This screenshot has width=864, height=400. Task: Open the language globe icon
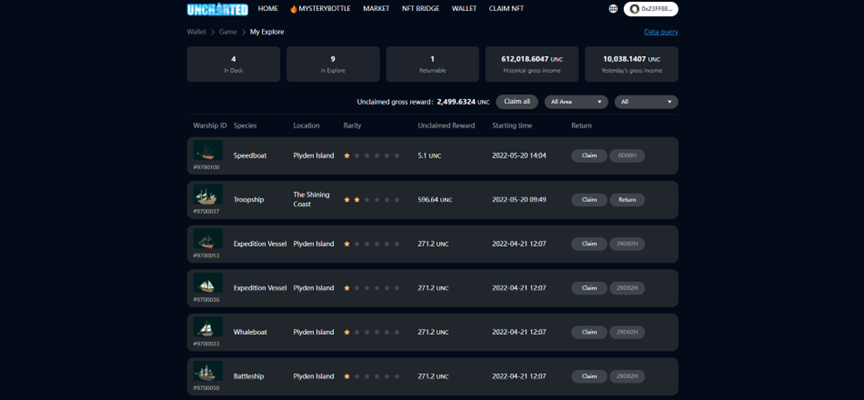tap(613, 9)
